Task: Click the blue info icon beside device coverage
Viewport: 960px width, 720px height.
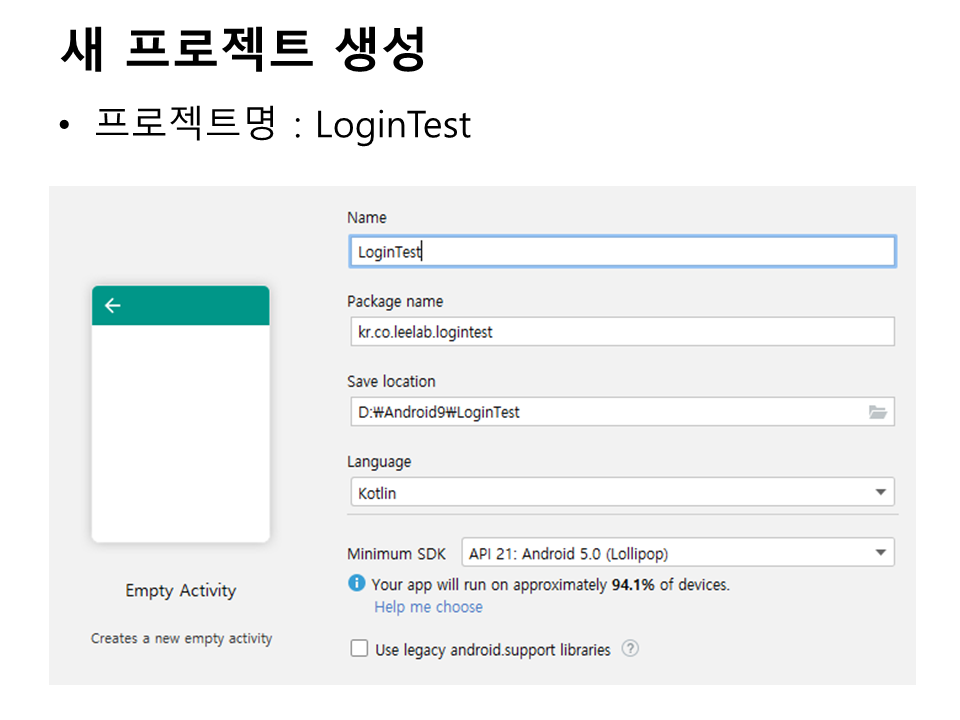Action: pyautogui.click(x=357, y=584)
